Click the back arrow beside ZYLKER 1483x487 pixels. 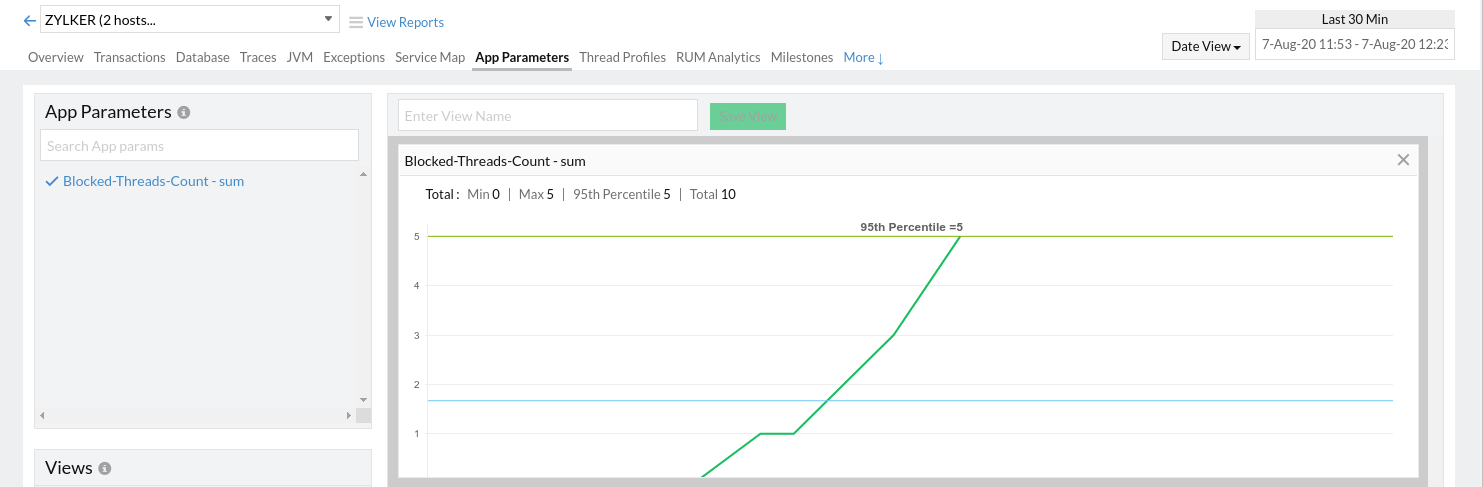[x=29, y=20]
